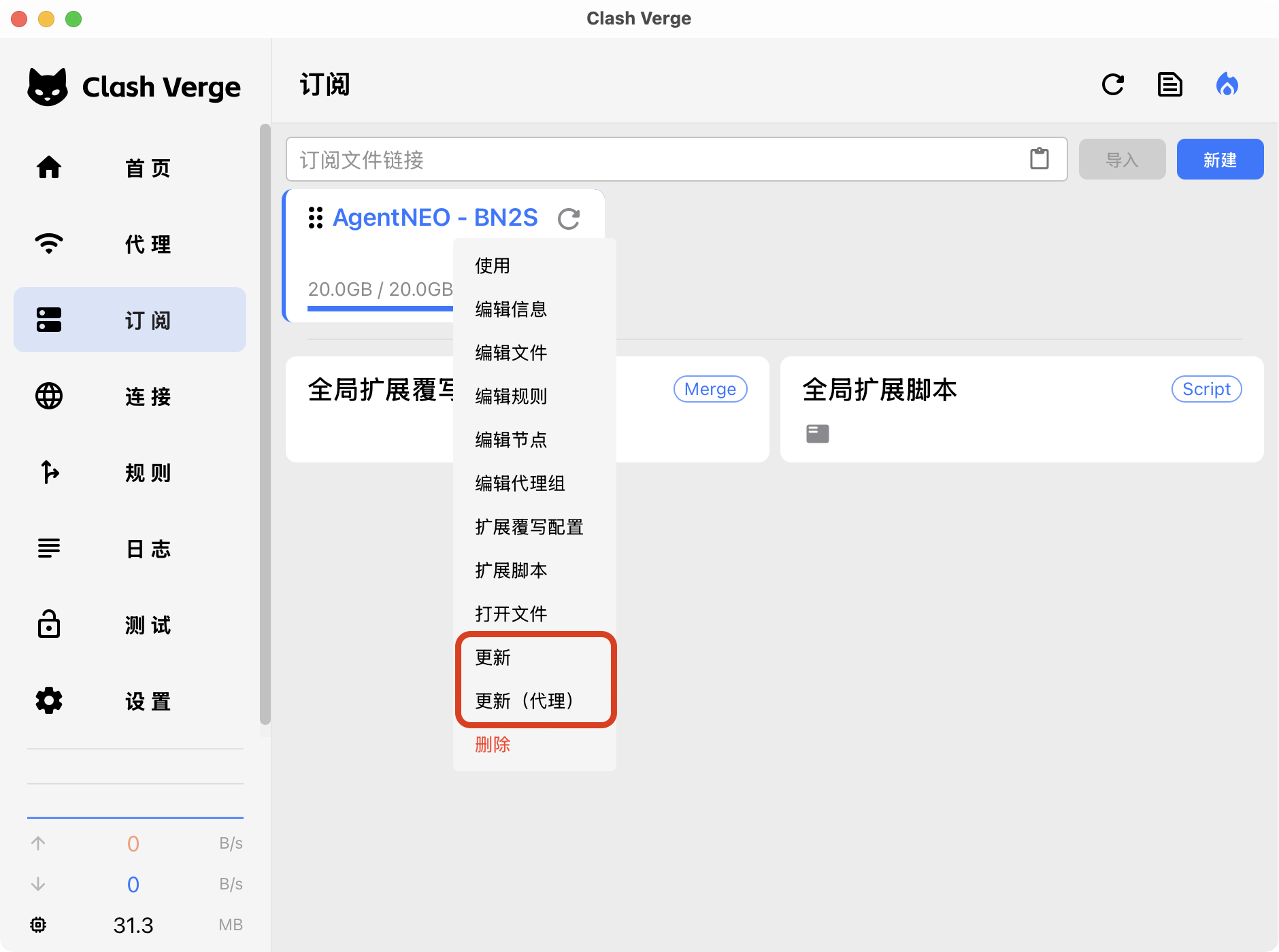Choose 编辑代理组 in context menu
The image size is (1279, 952).
coord(535,483)
